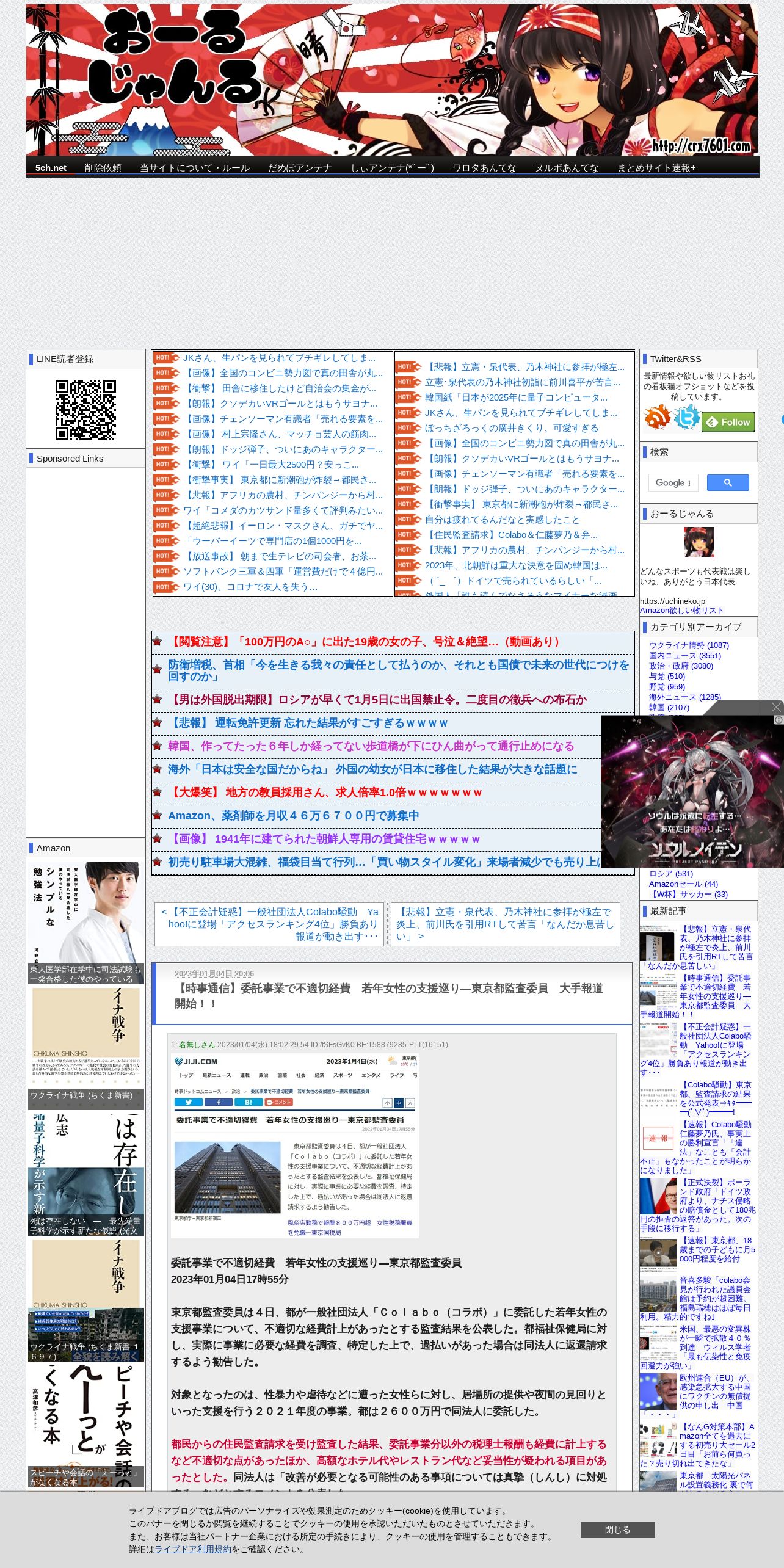
Task: Open article title 【時事通信】委託事業で不適切経費
Action: click(x=388, y=996)
